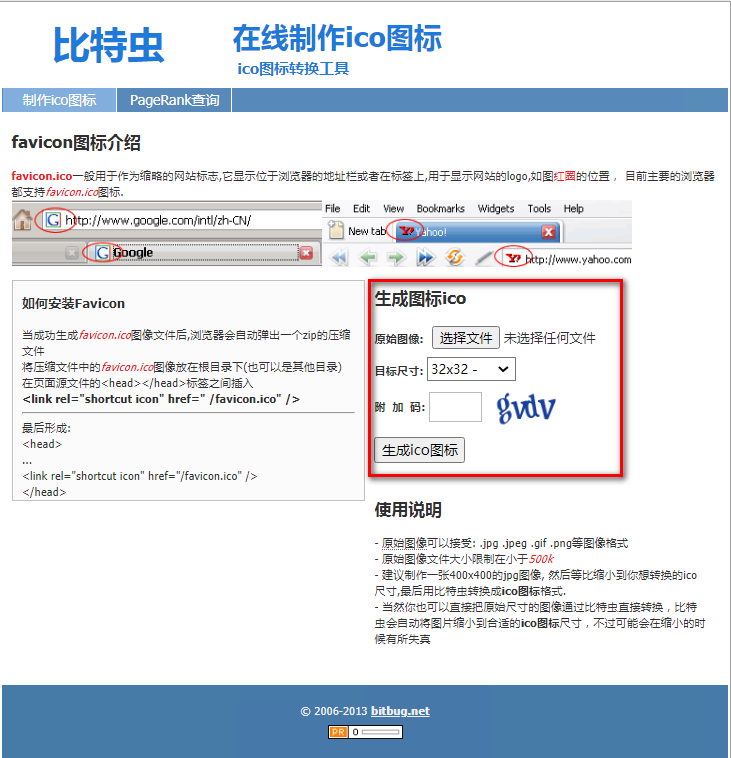731x758 pixels.
Task: Click the favicon图标介绍 heading
Action: coord(76,143)
